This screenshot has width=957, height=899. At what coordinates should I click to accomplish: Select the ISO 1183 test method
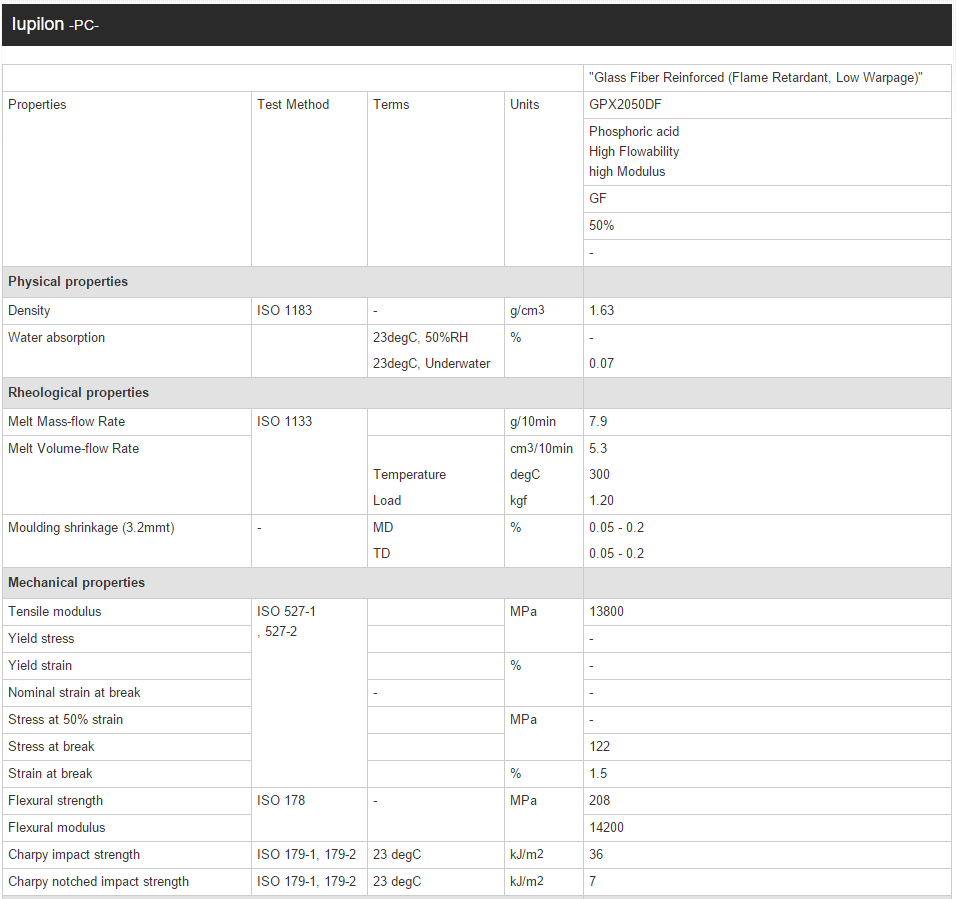point(284,310)
